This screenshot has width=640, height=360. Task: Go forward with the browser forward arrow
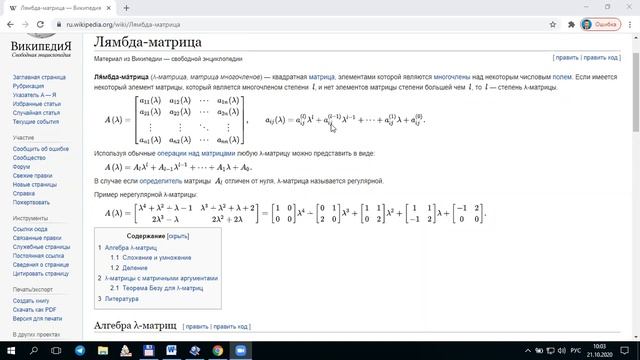(25, 24)
